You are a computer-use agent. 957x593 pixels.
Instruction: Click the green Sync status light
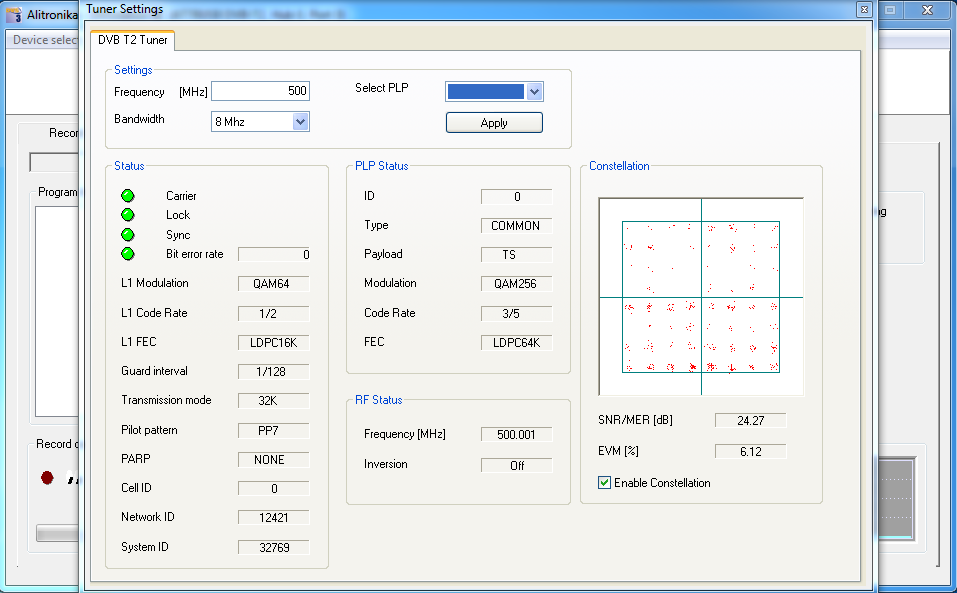tap(127, 235)
